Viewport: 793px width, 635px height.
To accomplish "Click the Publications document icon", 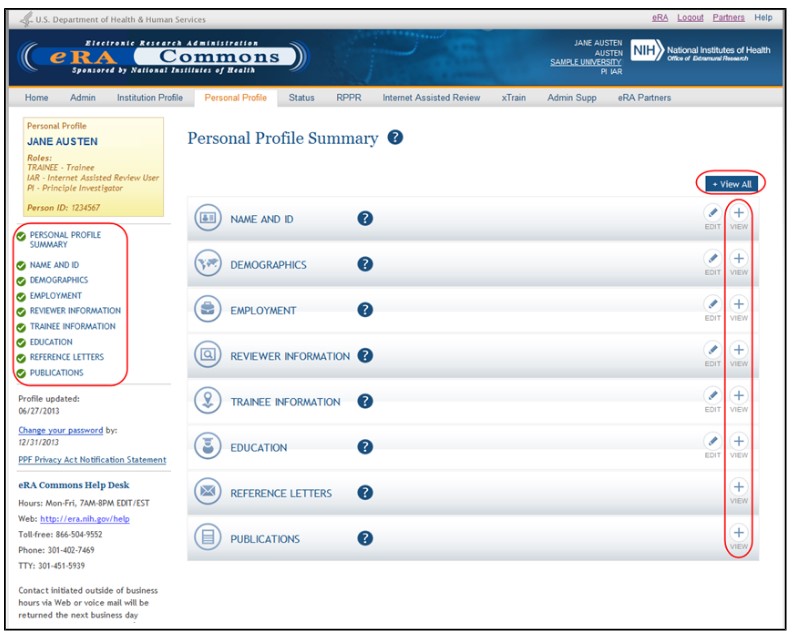I will click(x=208, y=537).
